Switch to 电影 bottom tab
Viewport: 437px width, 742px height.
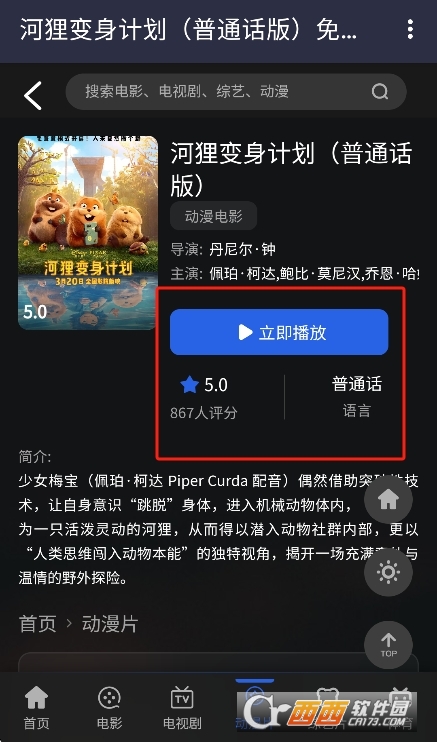tap(109, 708)
